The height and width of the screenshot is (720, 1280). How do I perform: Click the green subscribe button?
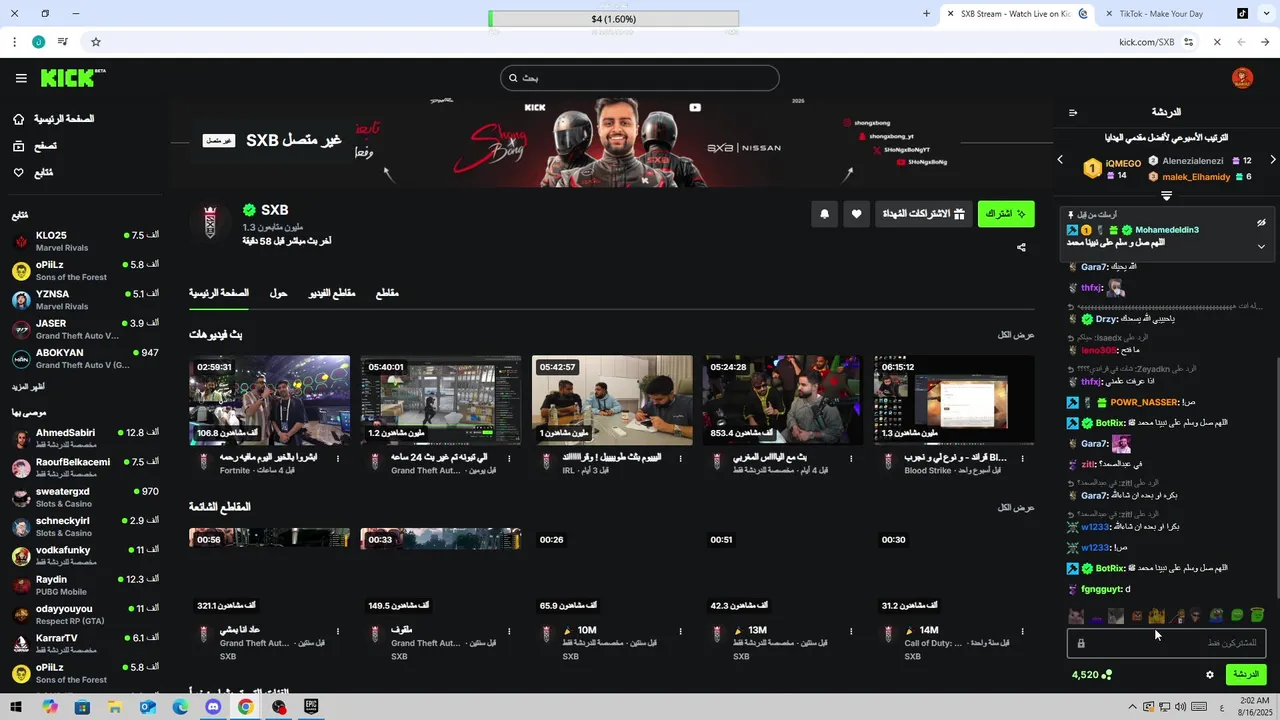click(1006, 214)
